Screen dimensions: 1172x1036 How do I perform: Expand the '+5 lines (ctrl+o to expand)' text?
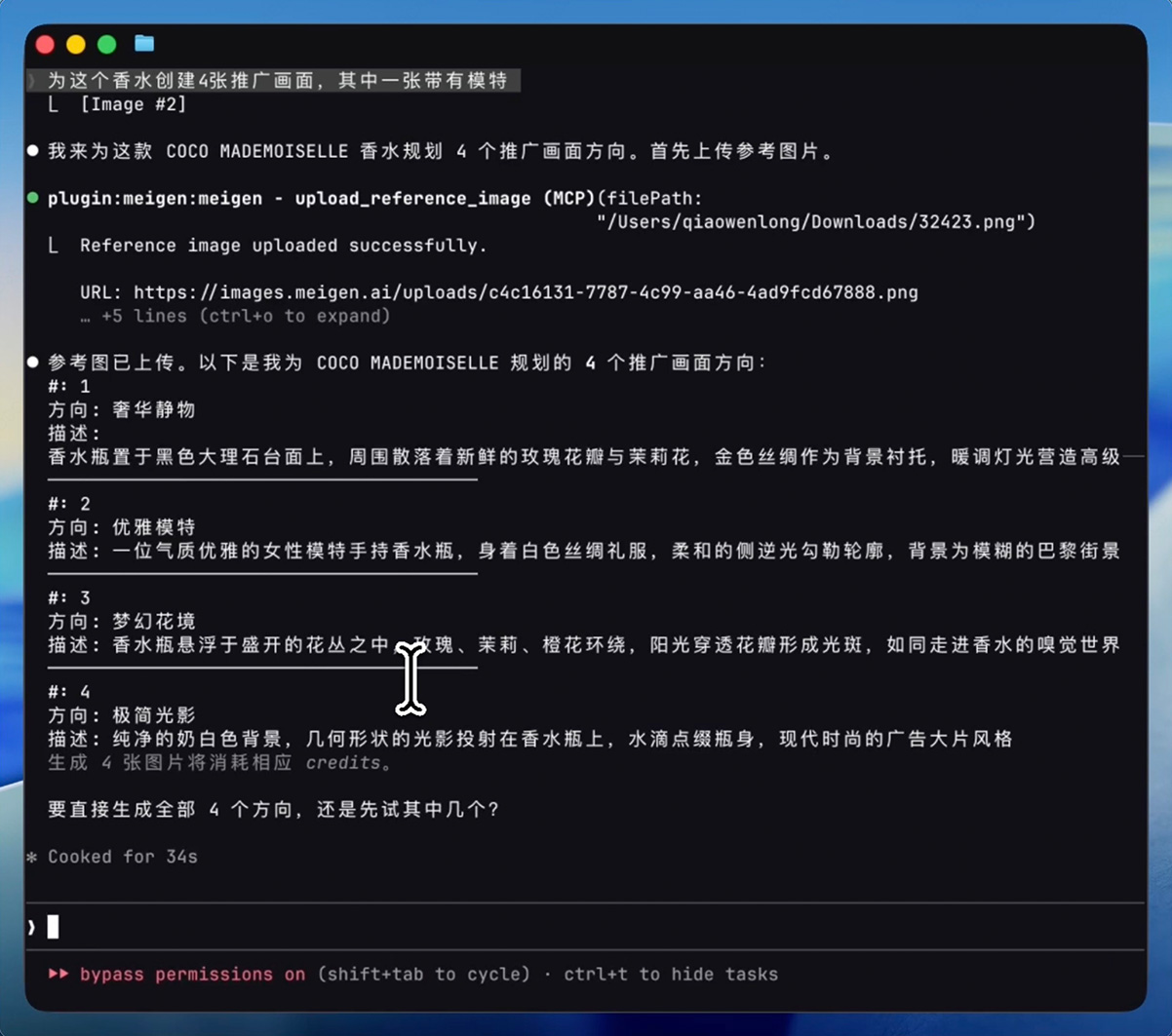pyautogui.click(x=235, y=316)
